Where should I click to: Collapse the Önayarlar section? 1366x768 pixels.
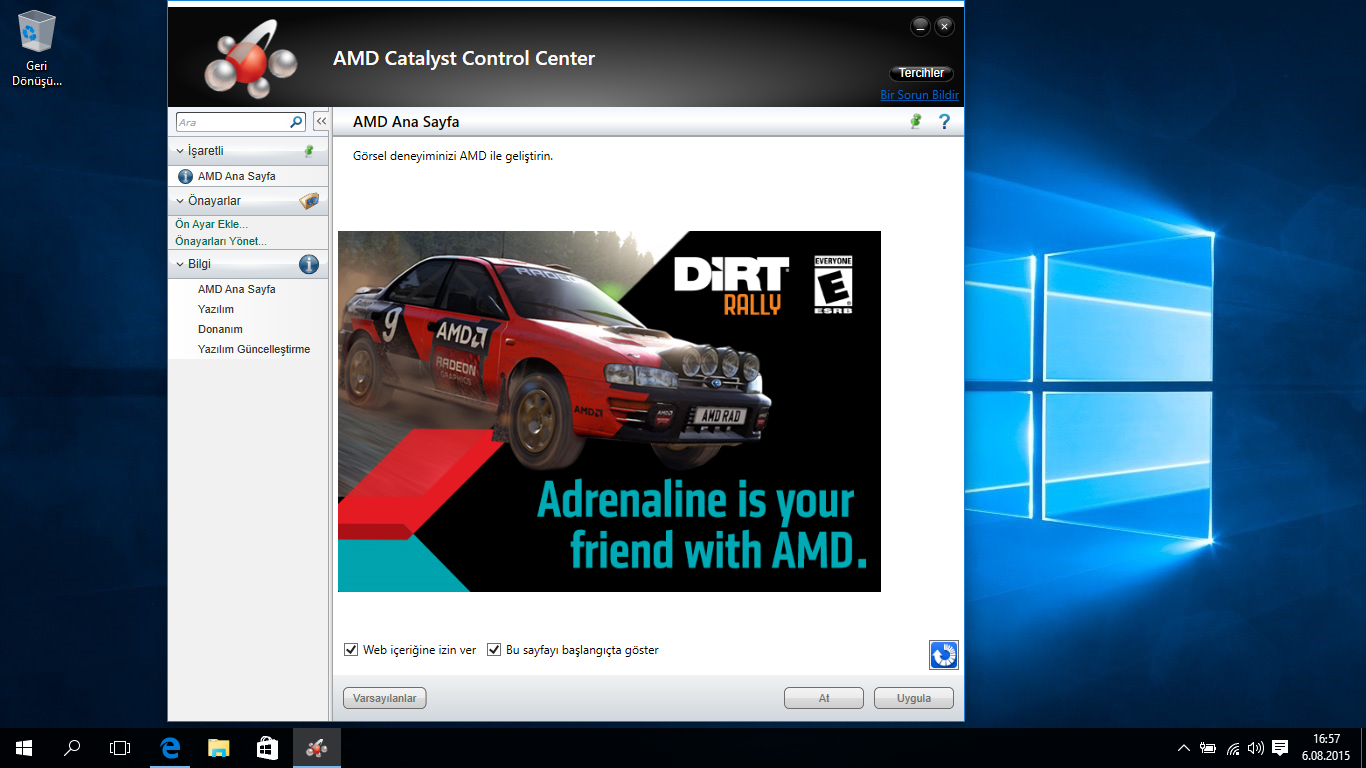click(x=180, y=201)
